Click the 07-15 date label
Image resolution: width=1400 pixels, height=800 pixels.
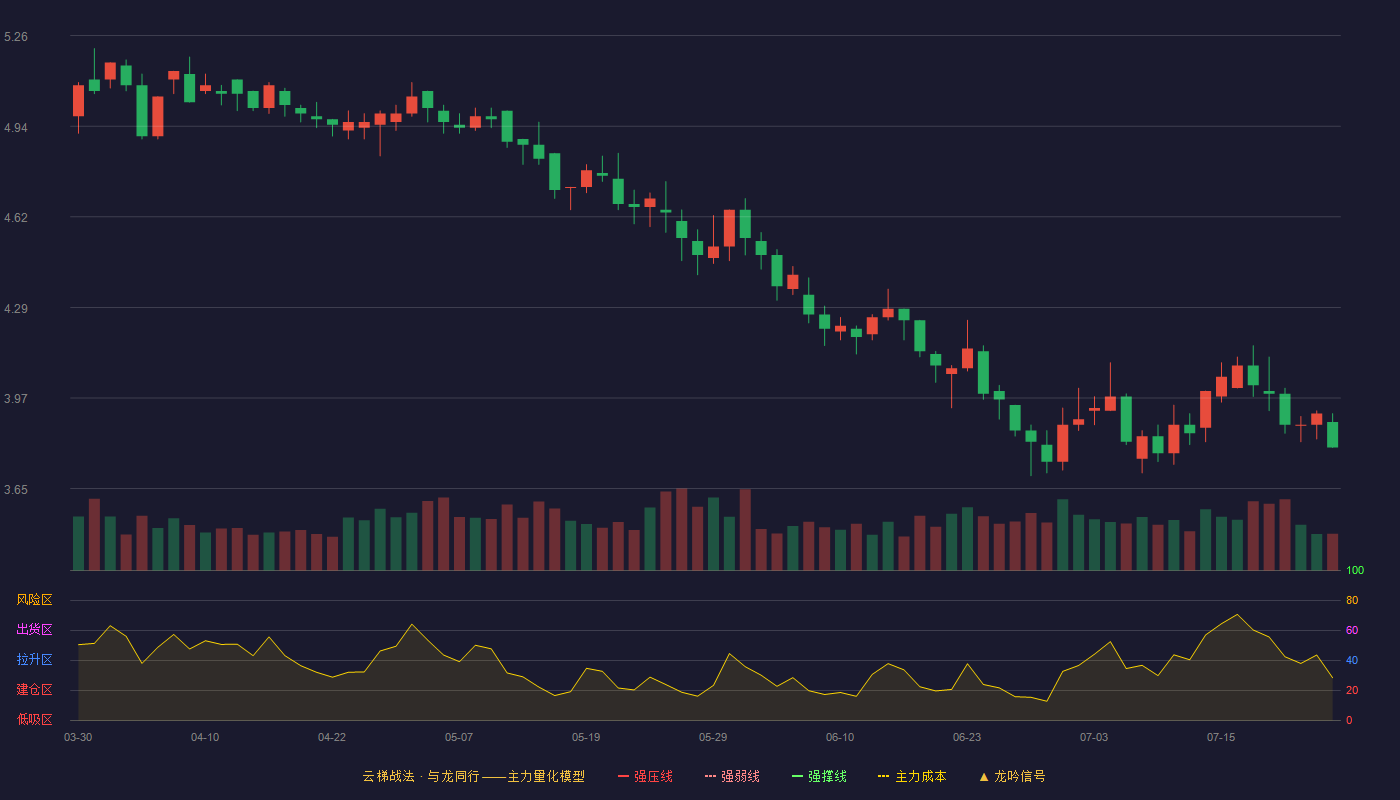pos(1221,737)
